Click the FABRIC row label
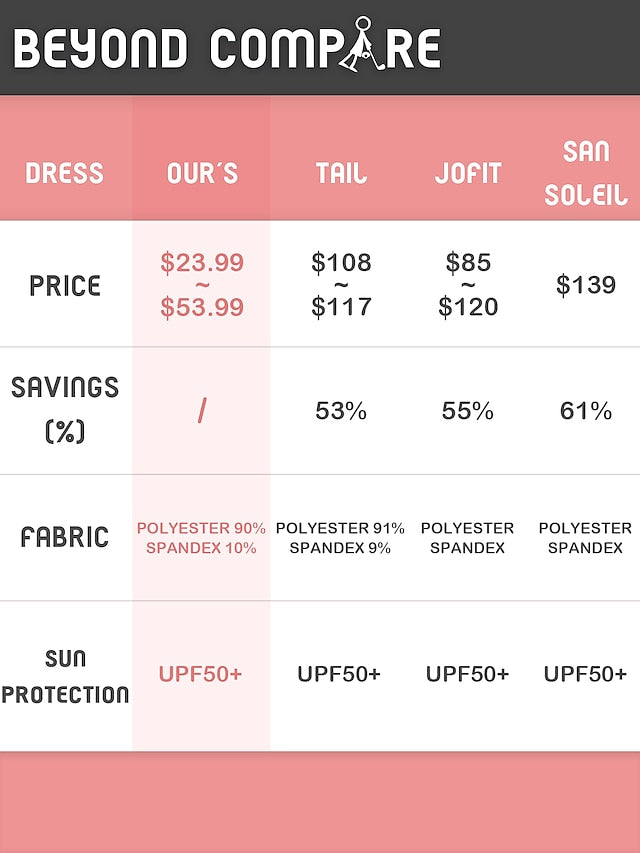640x853 pixels. point(65,537)
